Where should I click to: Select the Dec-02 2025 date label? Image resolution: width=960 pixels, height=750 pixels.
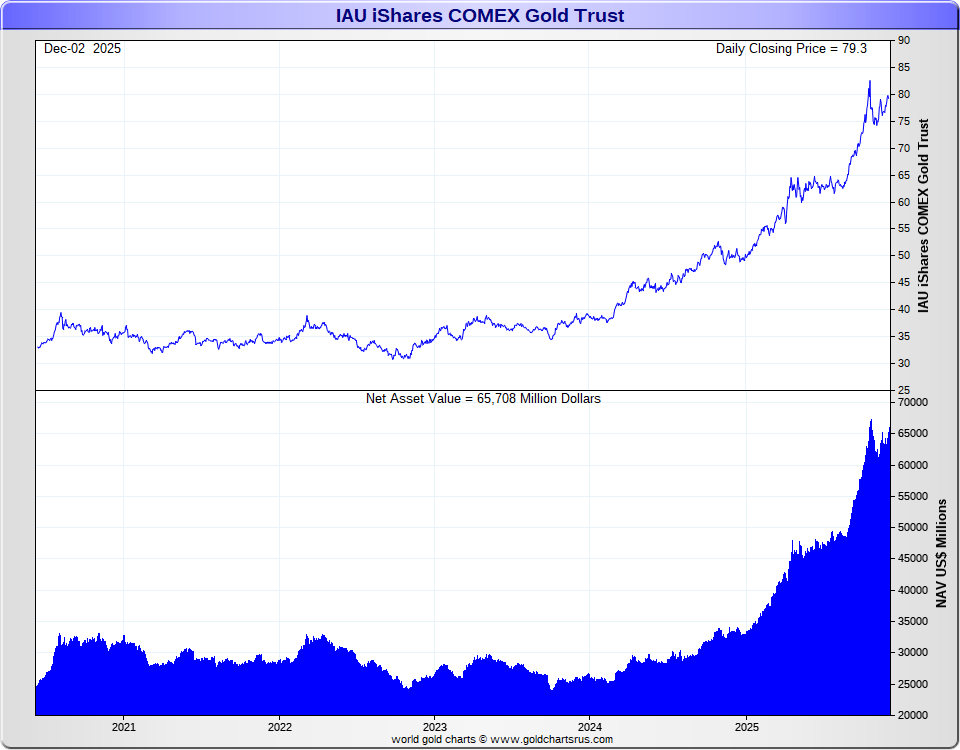83,48
